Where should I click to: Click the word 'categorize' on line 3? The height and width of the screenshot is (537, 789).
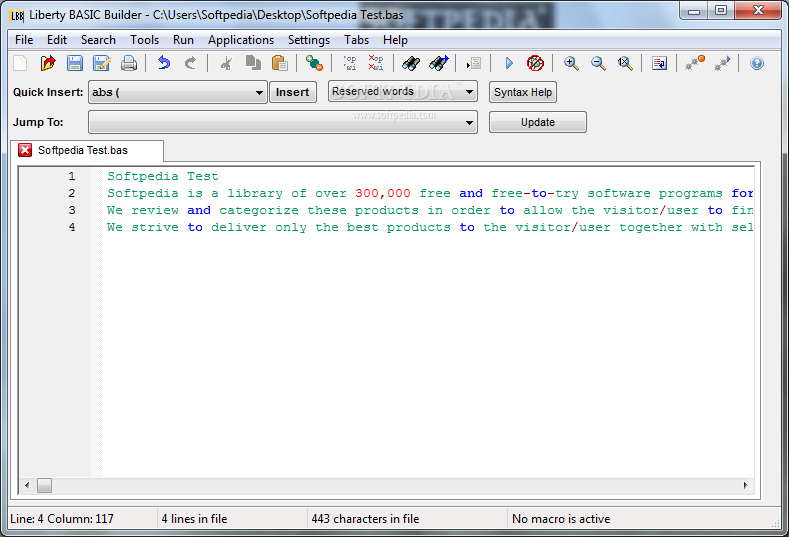pyautogui.click(x=259, y=210)
